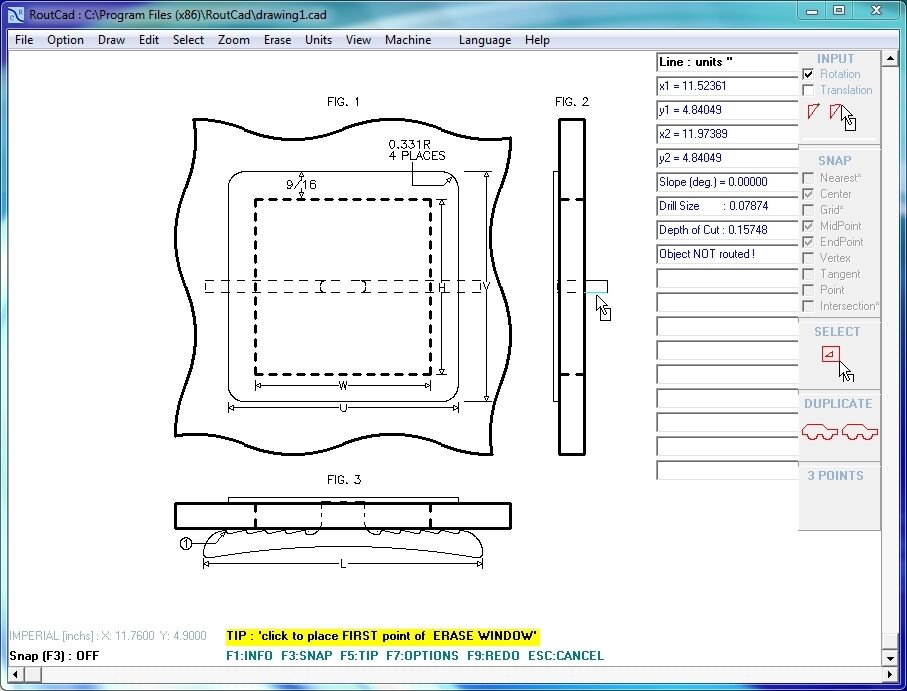Click the second rotation triangle icon under INPUT
This screenshot has height=691, width=907.
[x=835, y=111]
